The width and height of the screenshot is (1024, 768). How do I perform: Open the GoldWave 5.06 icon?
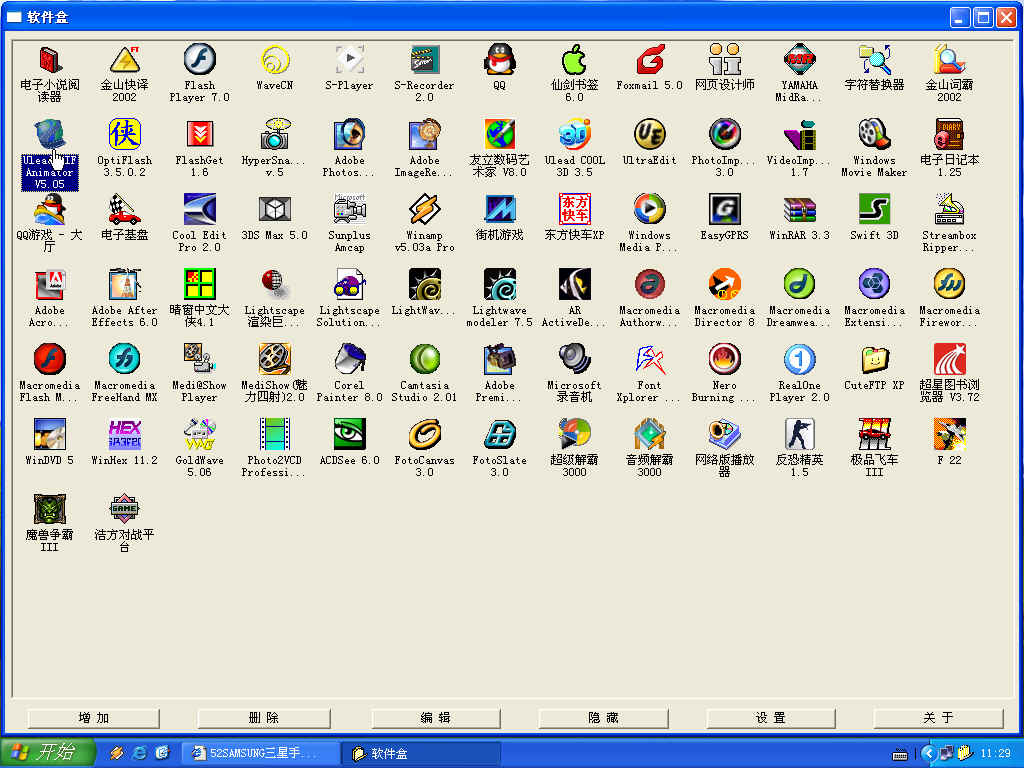click(x=199, y=435)
